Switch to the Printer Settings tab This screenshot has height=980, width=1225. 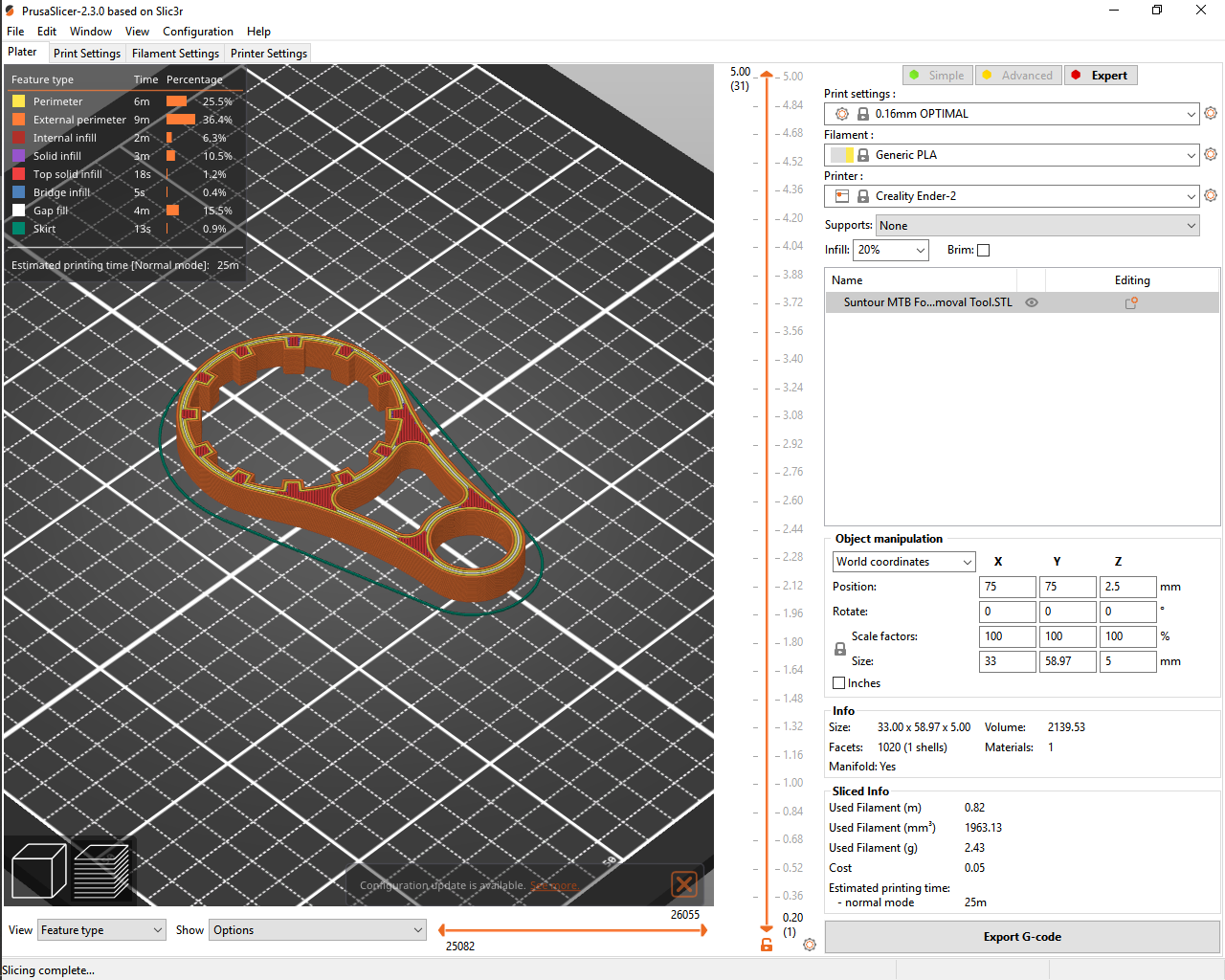(268, 53)
